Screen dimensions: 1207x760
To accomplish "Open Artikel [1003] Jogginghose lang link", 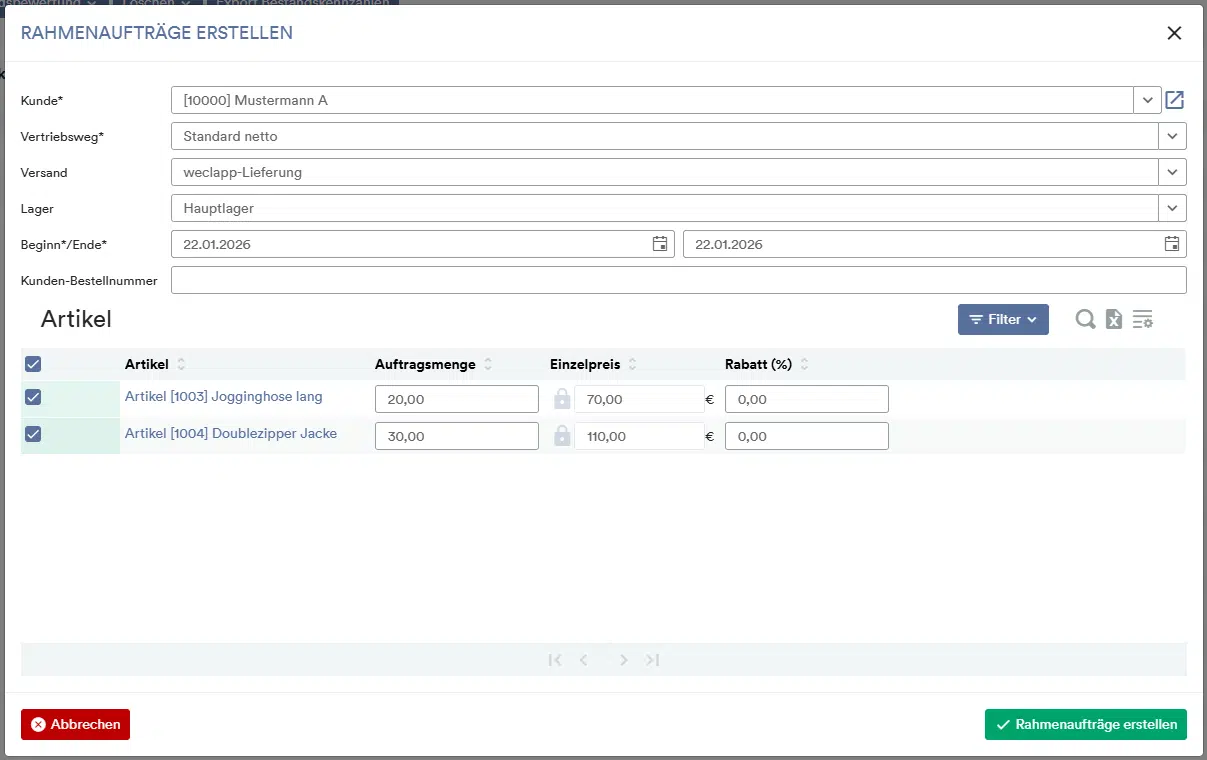I will [223, 397].
